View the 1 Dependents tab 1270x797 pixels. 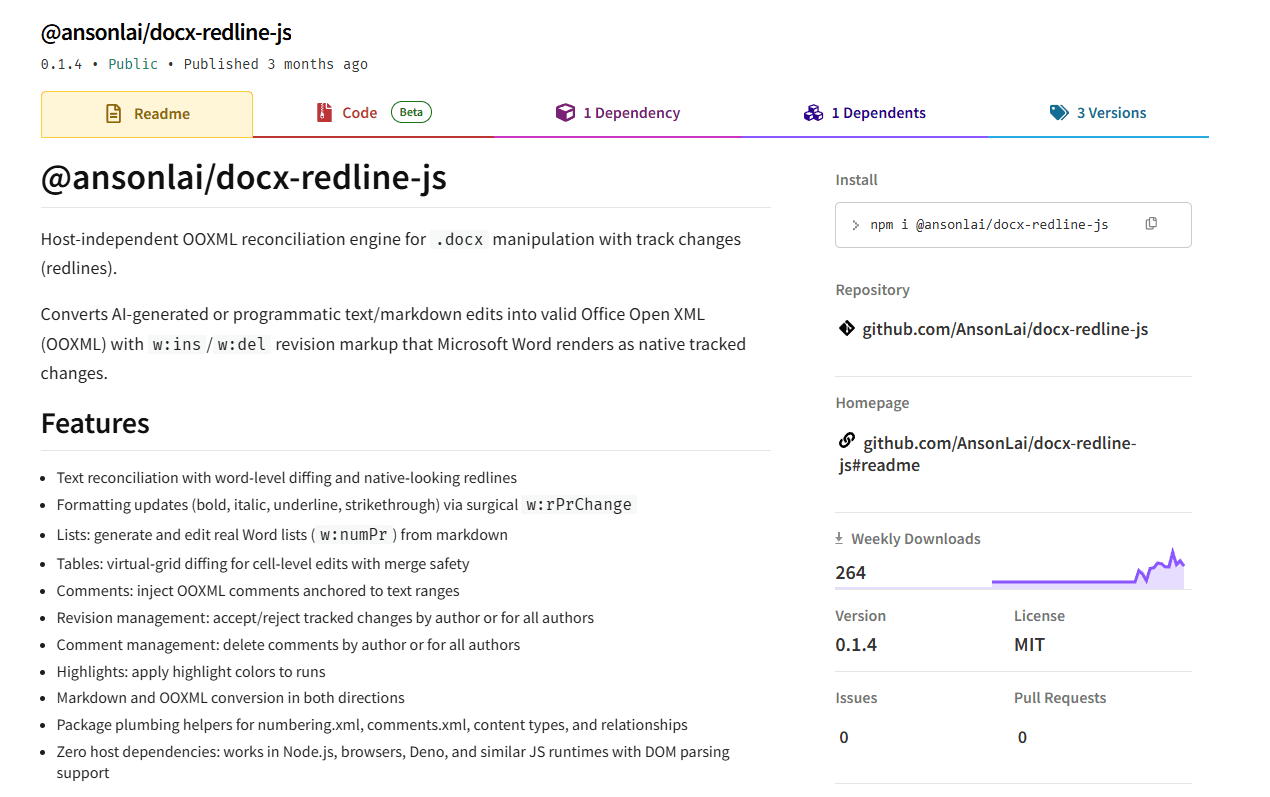[864, 113]
